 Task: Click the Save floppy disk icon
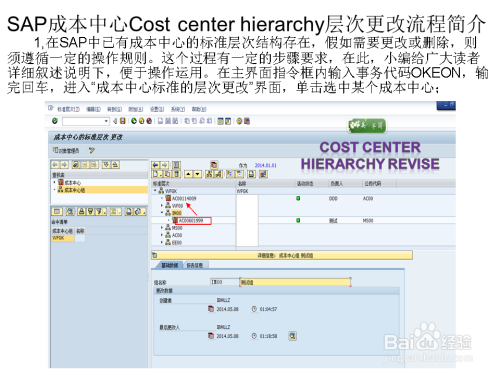(x=123, y=121)
